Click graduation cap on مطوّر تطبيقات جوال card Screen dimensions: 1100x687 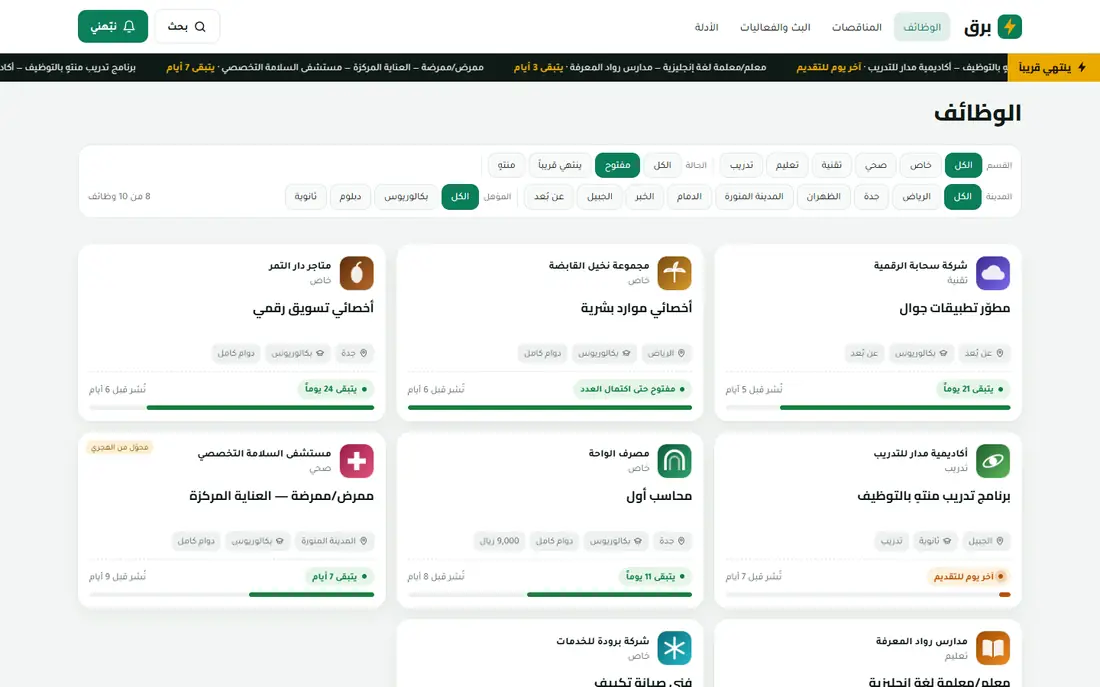pyautogui.click(x=943, y=353)
